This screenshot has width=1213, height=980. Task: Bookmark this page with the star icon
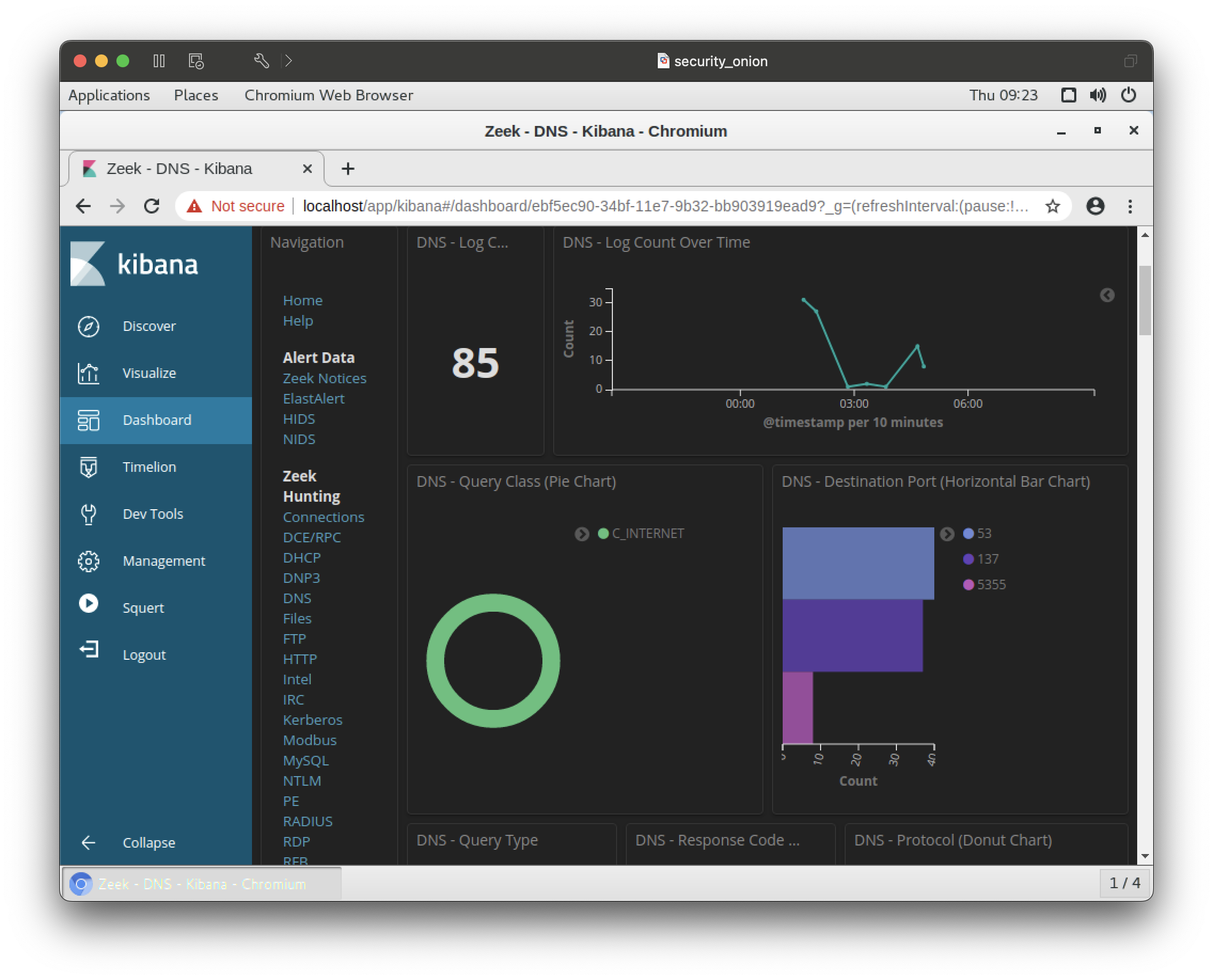click(x=1053, y=206)
